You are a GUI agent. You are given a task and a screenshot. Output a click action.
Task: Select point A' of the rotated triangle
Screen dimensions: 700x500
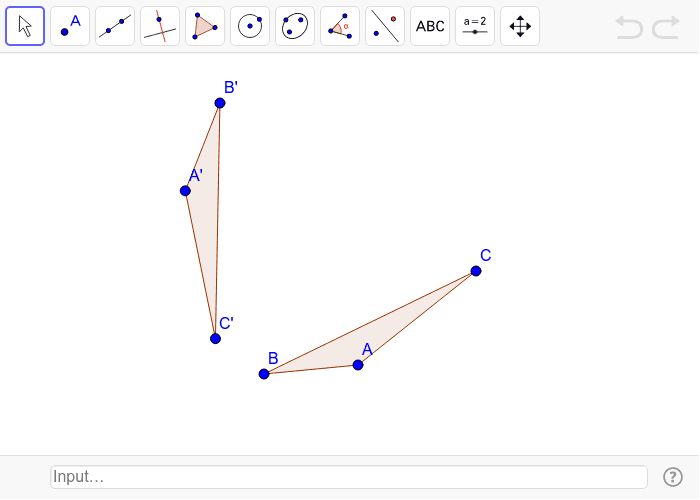click(185, 191)
